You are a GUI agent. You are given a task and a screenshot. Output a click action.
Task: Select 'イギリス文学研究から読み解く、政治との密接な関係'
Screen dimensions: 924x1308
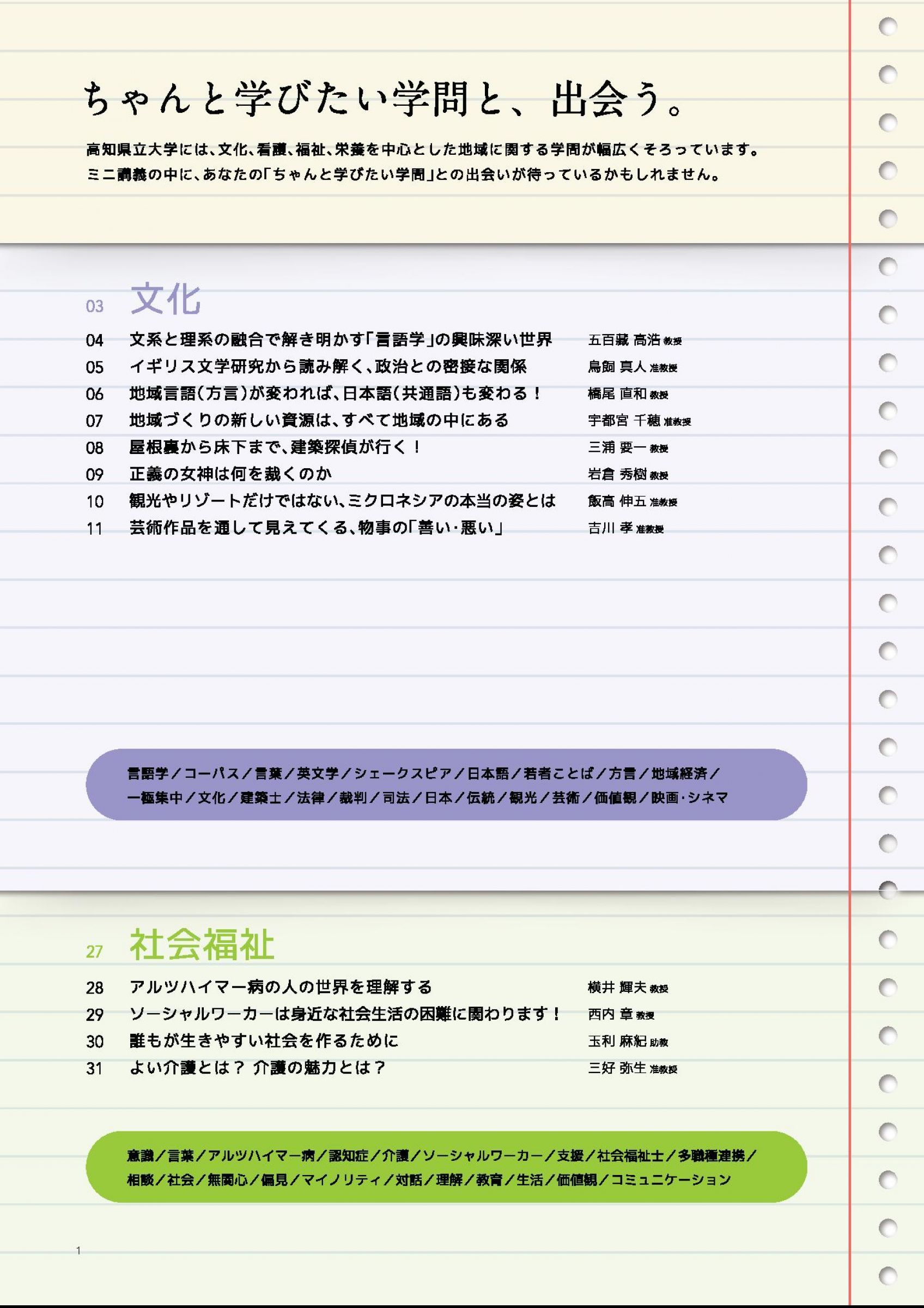tap(328, 367)
